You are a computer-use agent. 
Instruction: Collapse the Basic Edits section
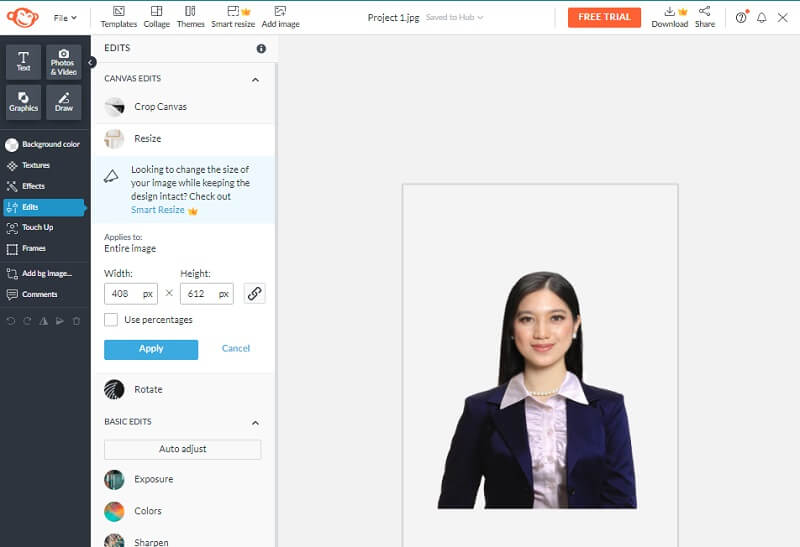coord(255,422)
